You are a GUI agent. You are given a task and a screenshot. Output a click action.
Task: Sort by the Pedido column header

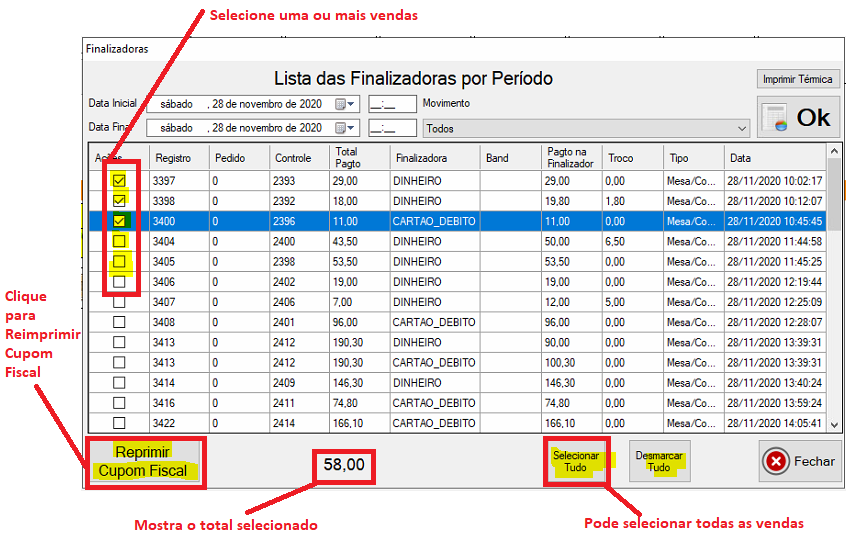click(x=239, y=158)
